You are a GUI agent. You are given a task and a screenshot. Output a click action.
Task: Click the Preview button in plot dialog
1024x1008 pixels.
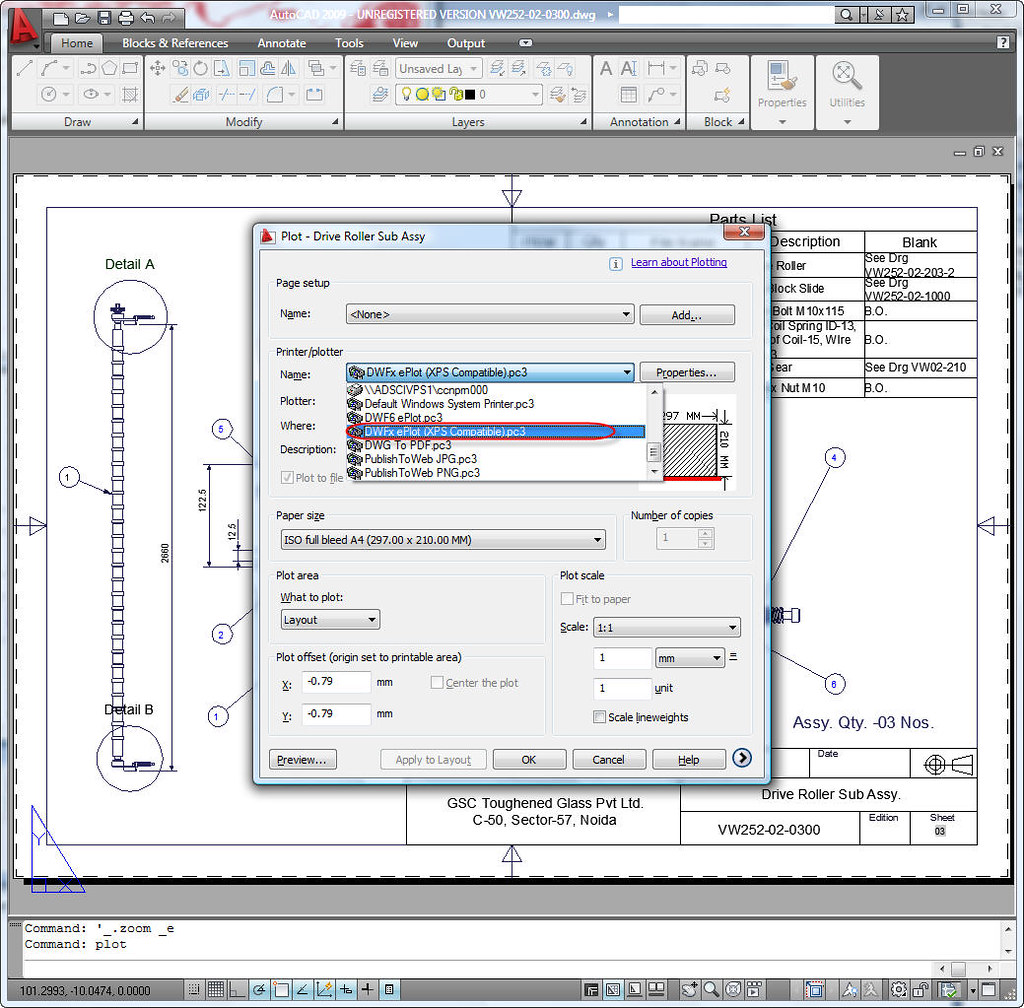pyautogui.click(x=302, y=758)
